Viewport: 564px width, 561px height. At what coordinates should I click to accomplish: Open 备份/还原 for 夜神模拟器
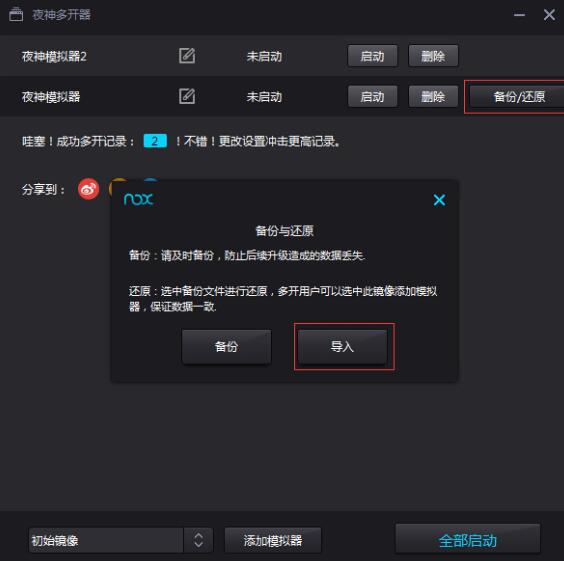pyautogui.click(x=517, y=97)
